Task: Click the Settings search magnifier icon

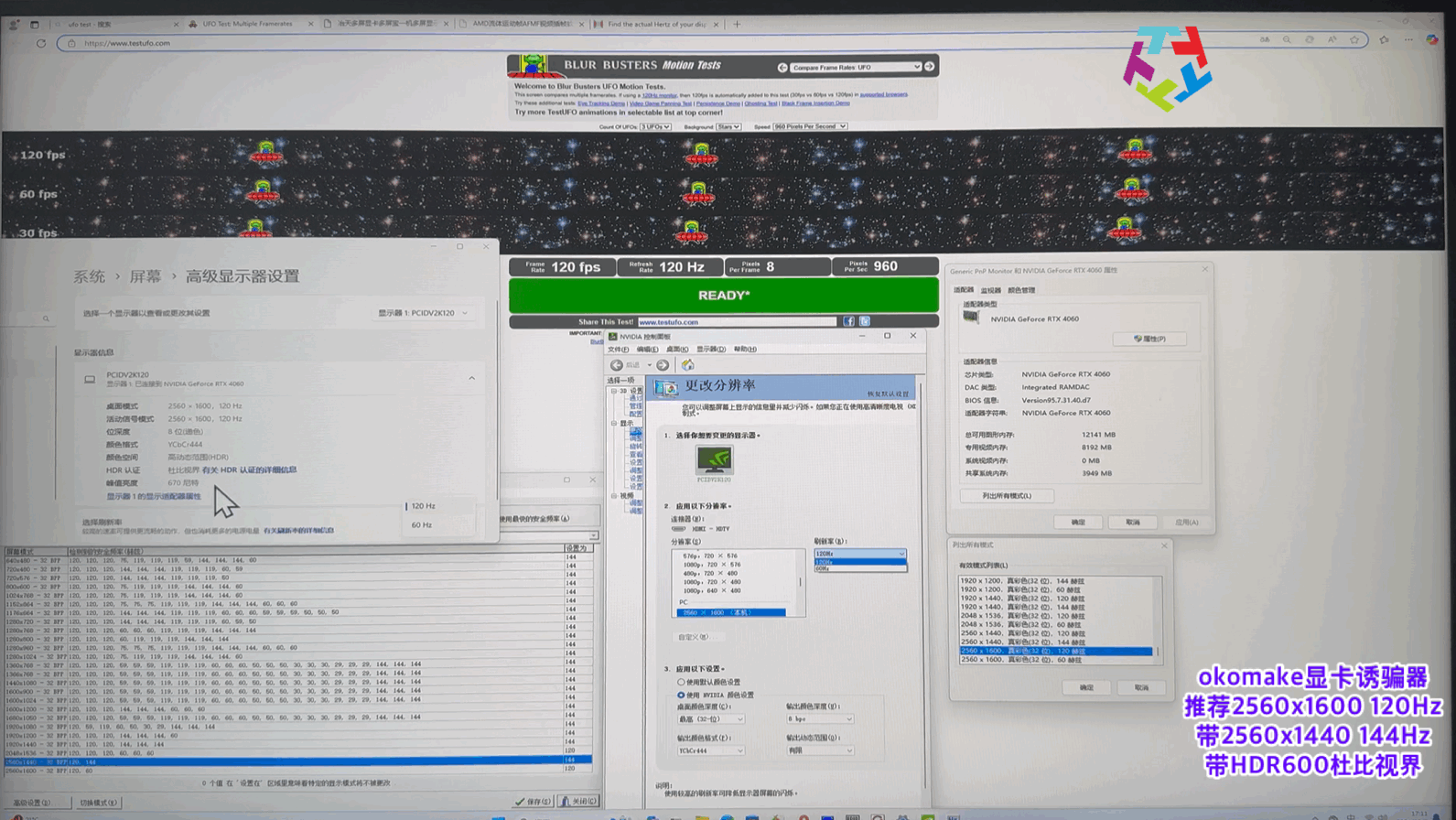Action: click(x=46, y=318)
